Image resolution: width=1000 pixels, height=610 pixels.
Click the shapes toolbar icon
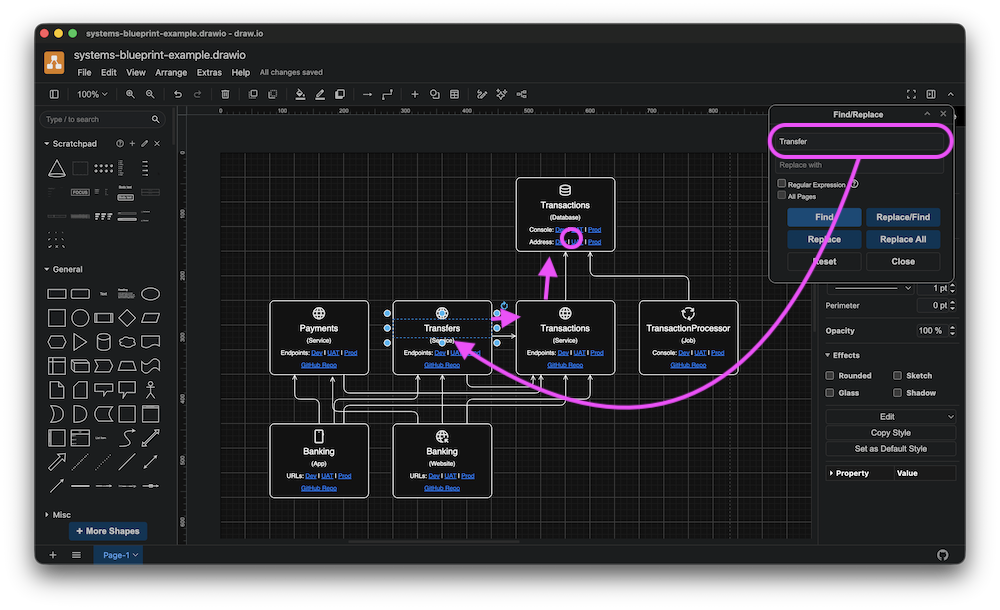pos(435,94)
